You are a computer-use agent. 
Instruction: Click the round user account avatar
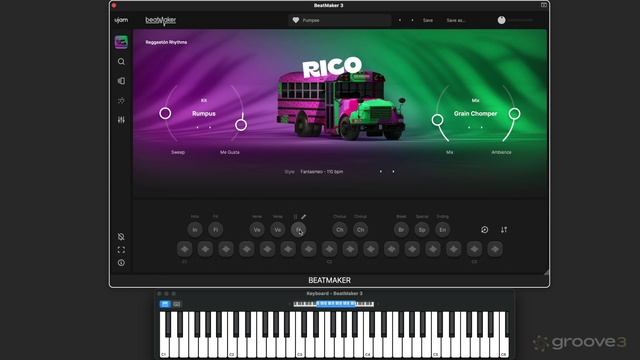pos(501,20)
